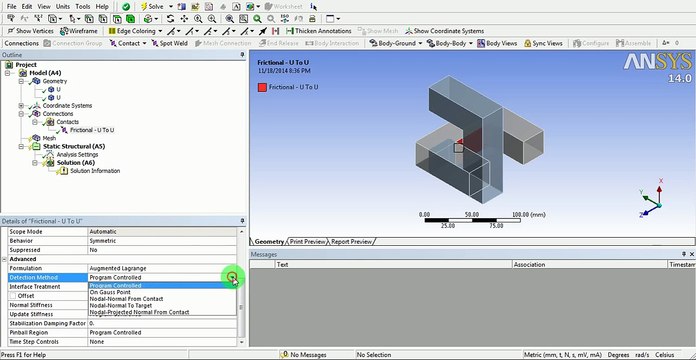
Task: Select the Pan view tool icon
Action: pos(184,19)
